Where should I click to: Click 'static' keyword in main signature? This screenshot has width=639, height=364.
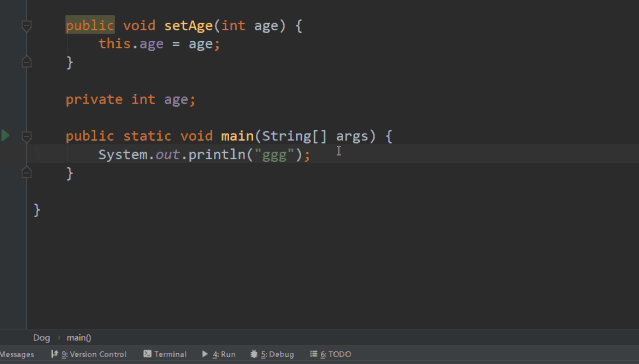[x=147, y=136]
